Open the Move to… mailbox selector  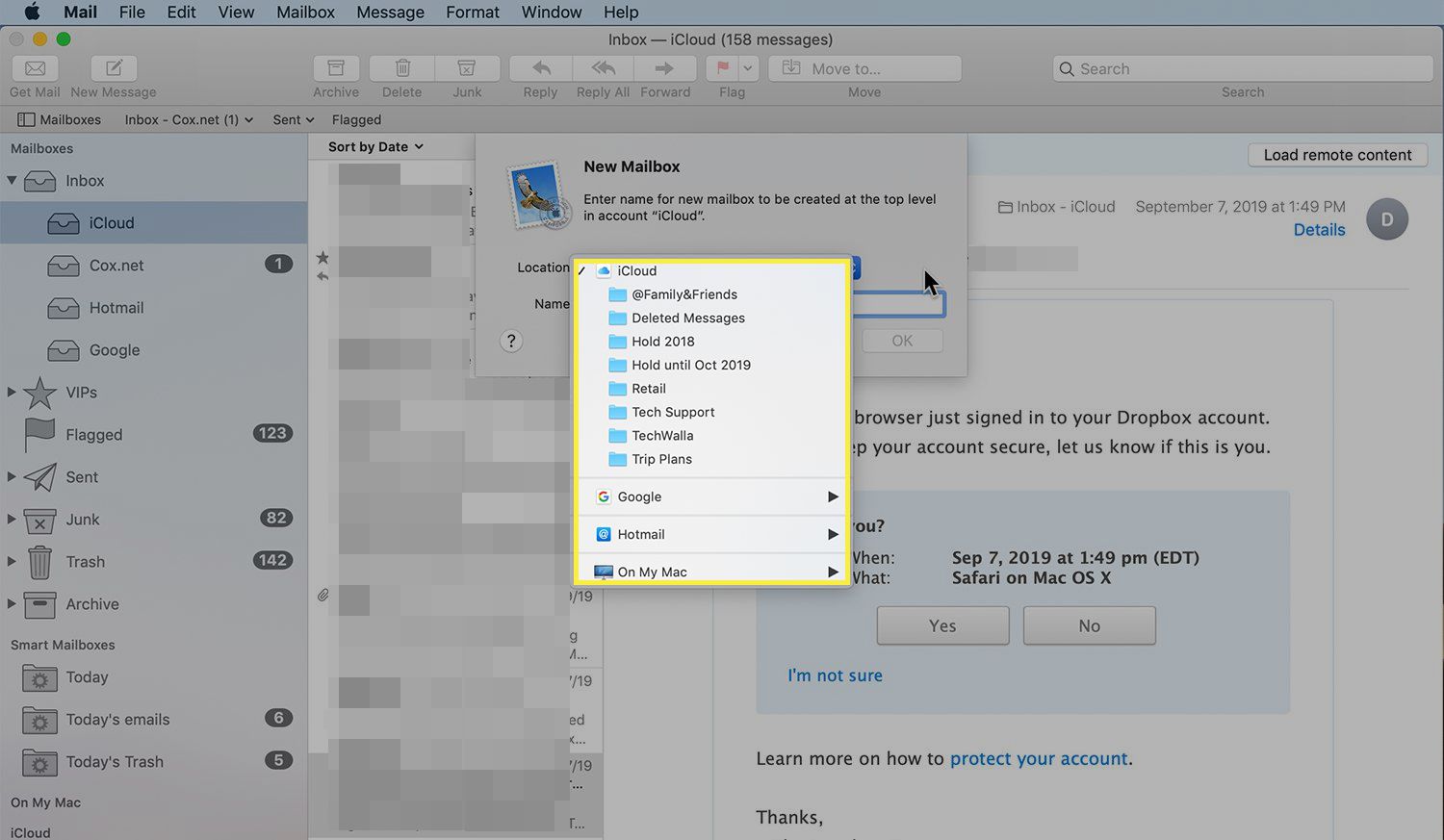[864, 68]
